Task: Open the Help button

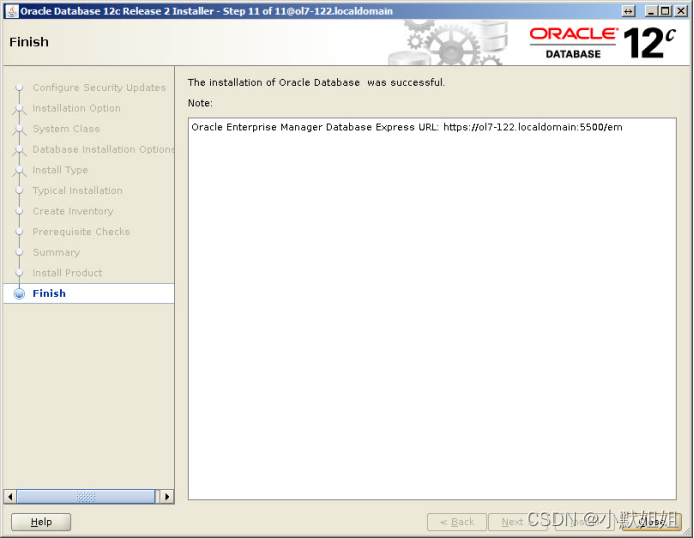Action: pos(41,522)
